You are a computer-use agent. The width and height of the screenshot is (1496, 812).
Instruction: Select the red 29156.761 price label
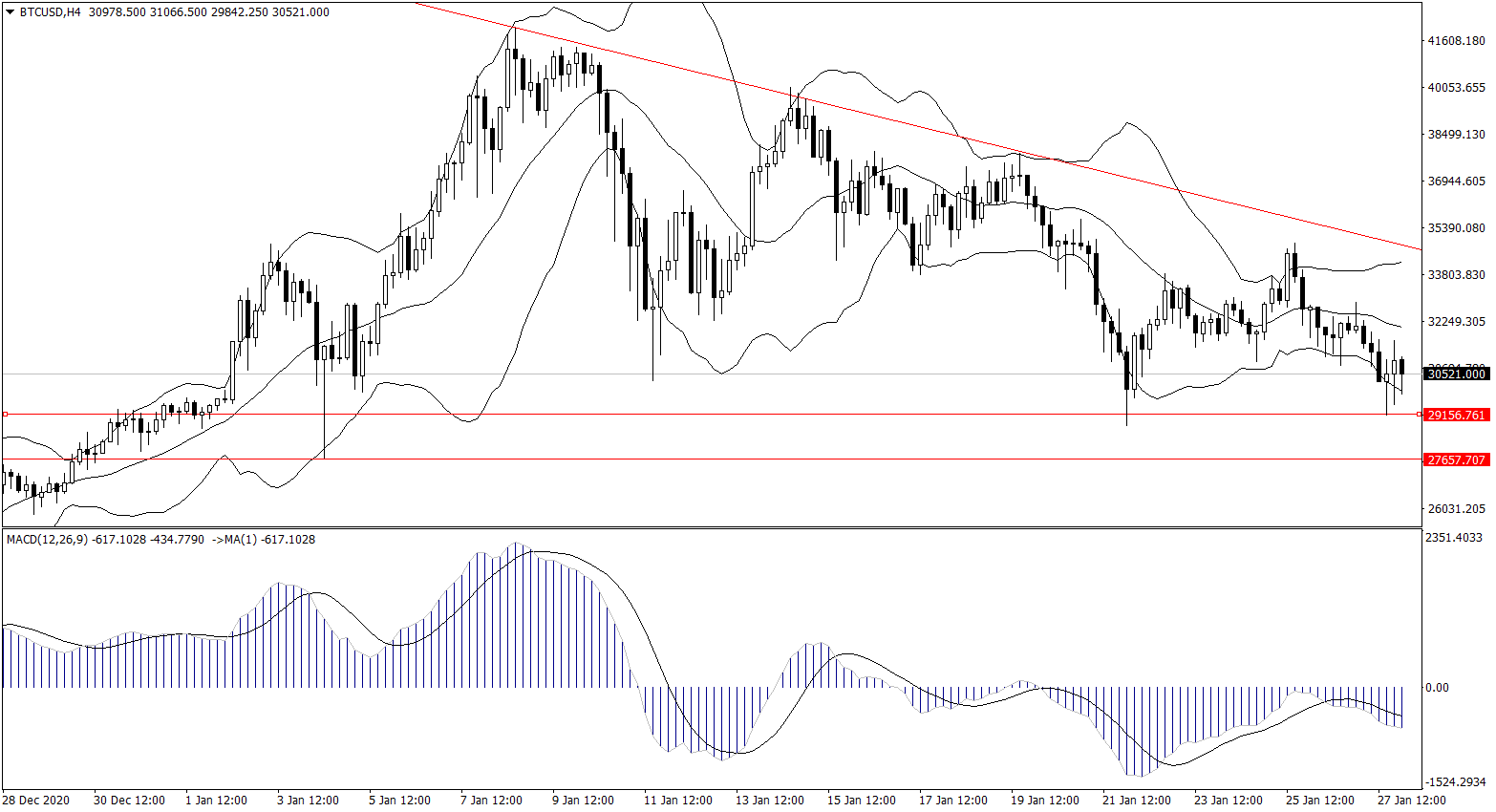click(x=1456, y=415)
